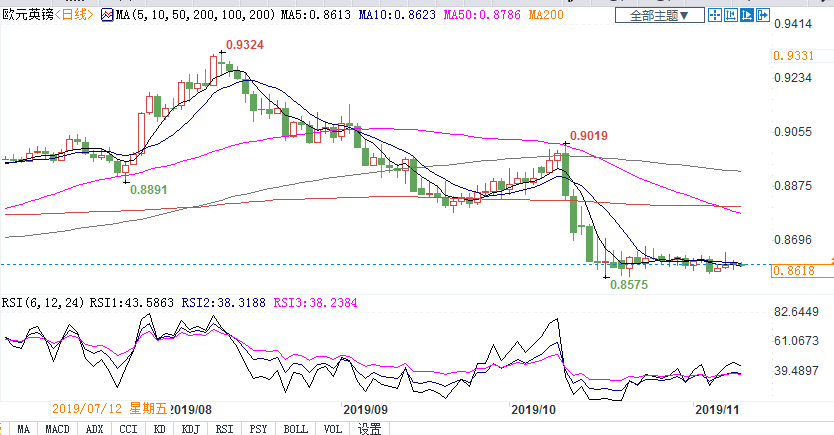Switch to the KDJ indicator tab

[190, 428]
